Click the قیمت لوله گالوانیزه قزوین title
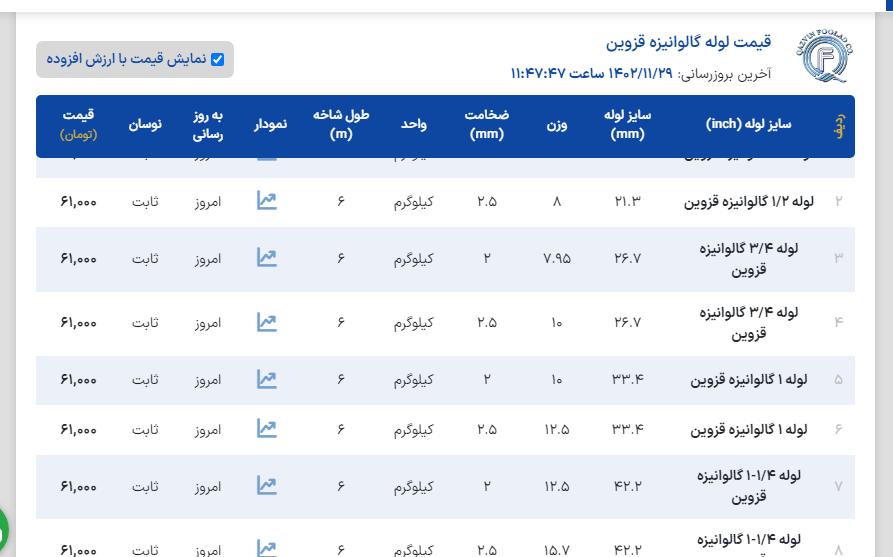Screen dimensions: 893x557 [688, 42]
